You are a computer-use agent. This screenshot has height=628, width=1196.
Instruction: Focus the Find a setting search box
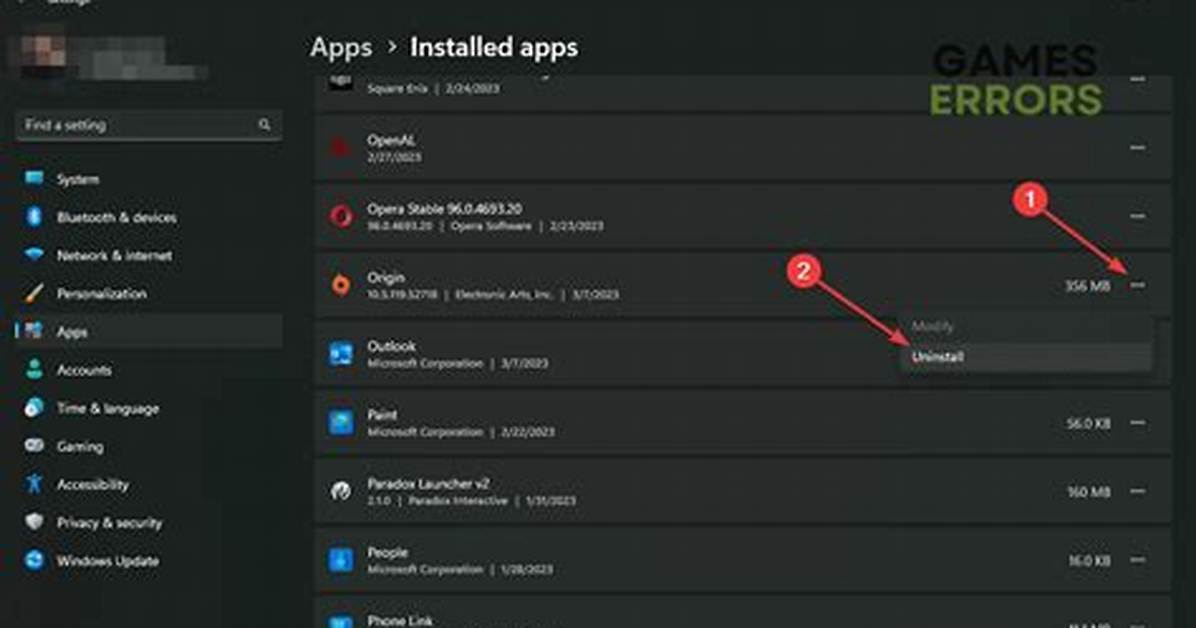149,124
